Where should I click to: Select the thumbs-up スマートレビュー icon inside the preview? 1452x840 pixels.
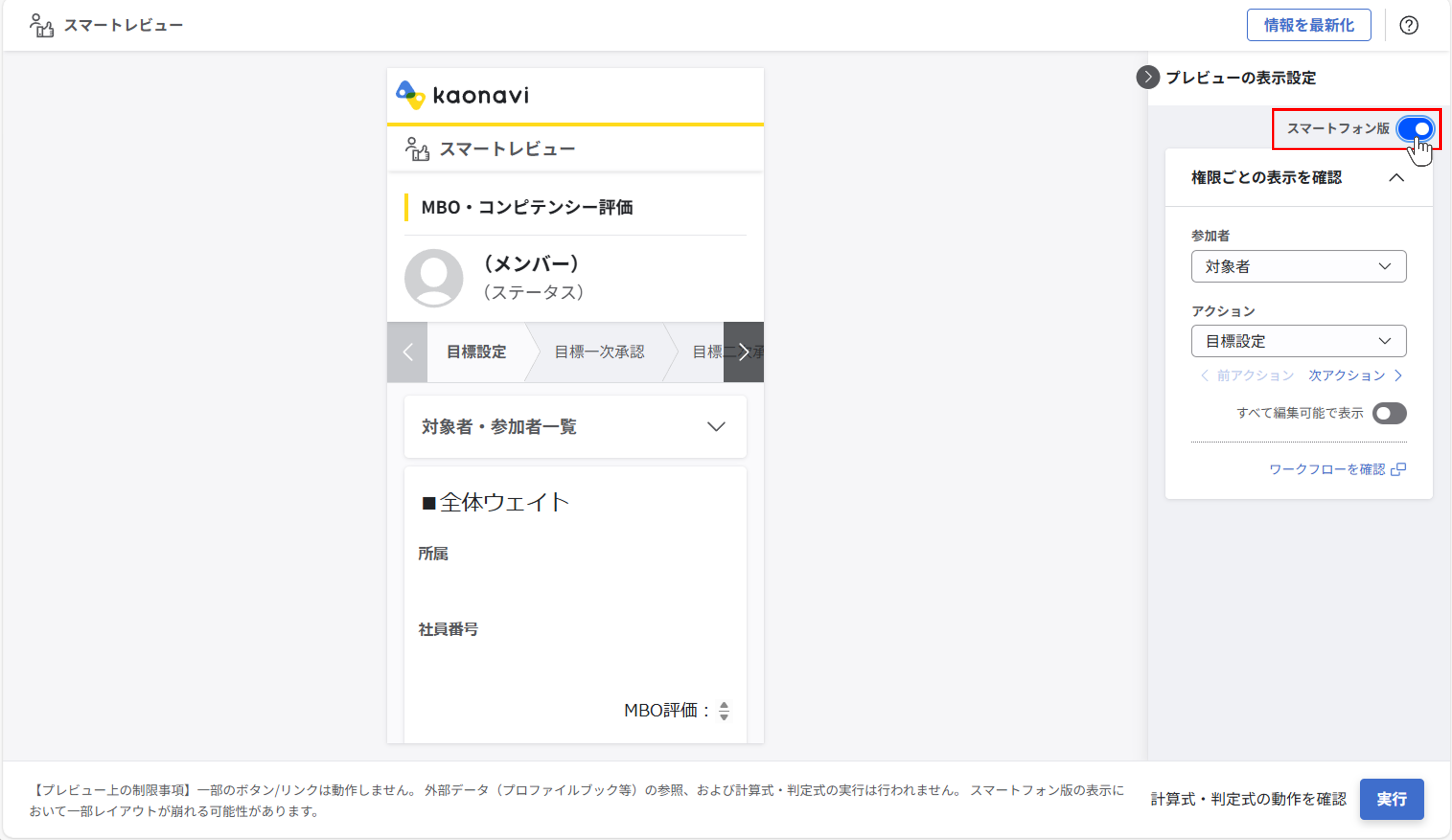click(x=417, y=149)
